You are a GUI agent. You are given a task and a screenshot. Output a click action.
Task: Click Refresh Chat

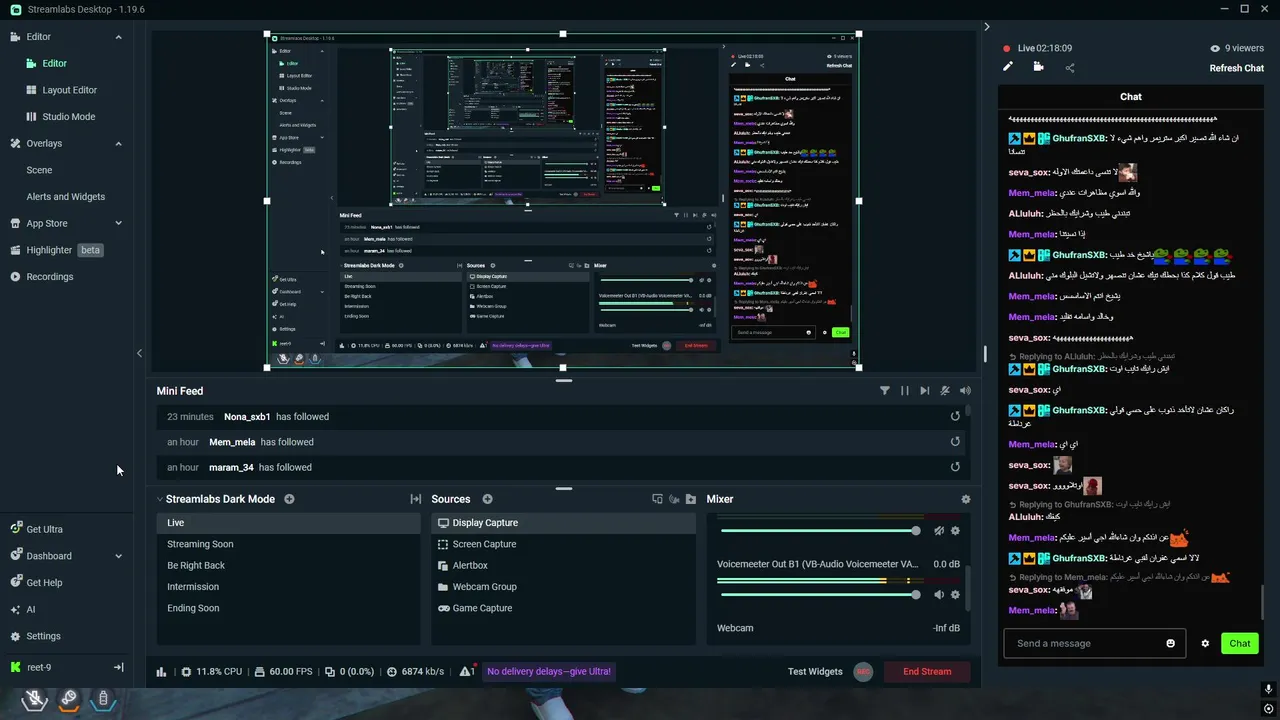[1237, 68]
